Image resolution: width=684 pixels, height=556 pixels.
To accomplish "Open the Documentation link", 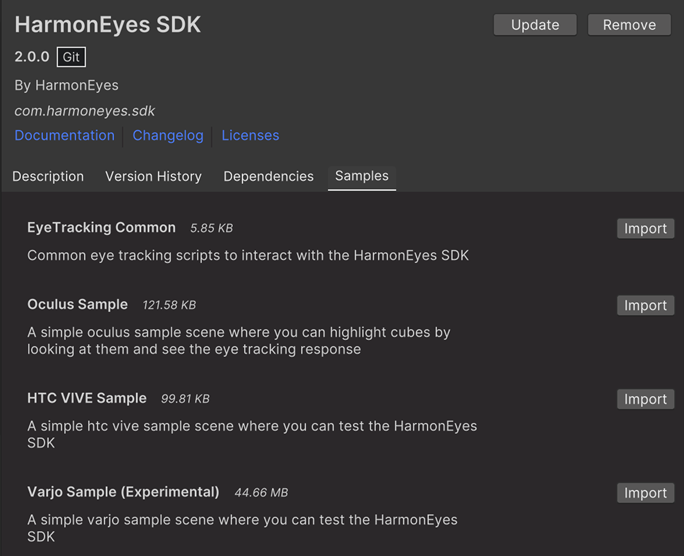I will (64, 135).
